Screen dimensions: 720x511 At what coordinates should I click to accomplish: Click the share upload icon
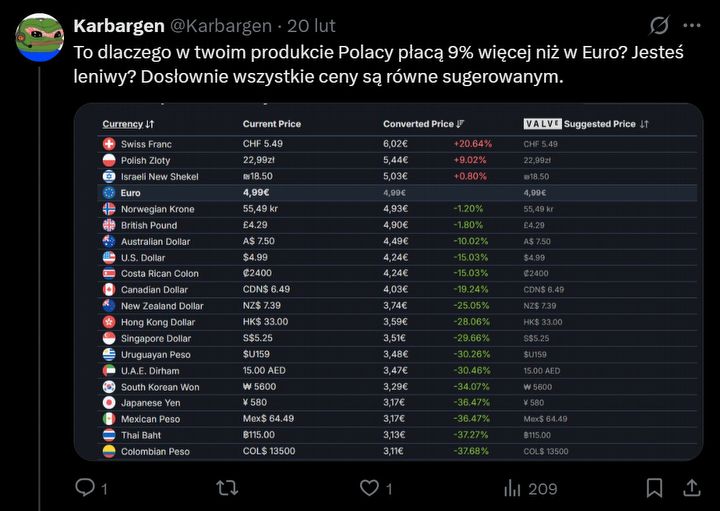tap(692, 488)
